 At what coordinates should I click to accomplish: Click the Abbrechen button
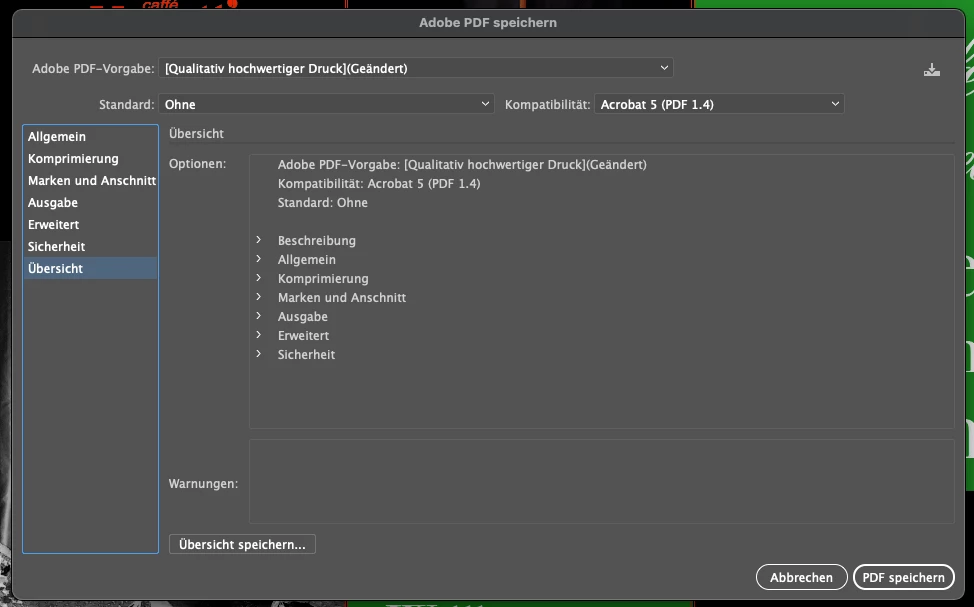[x=801, y=577]
